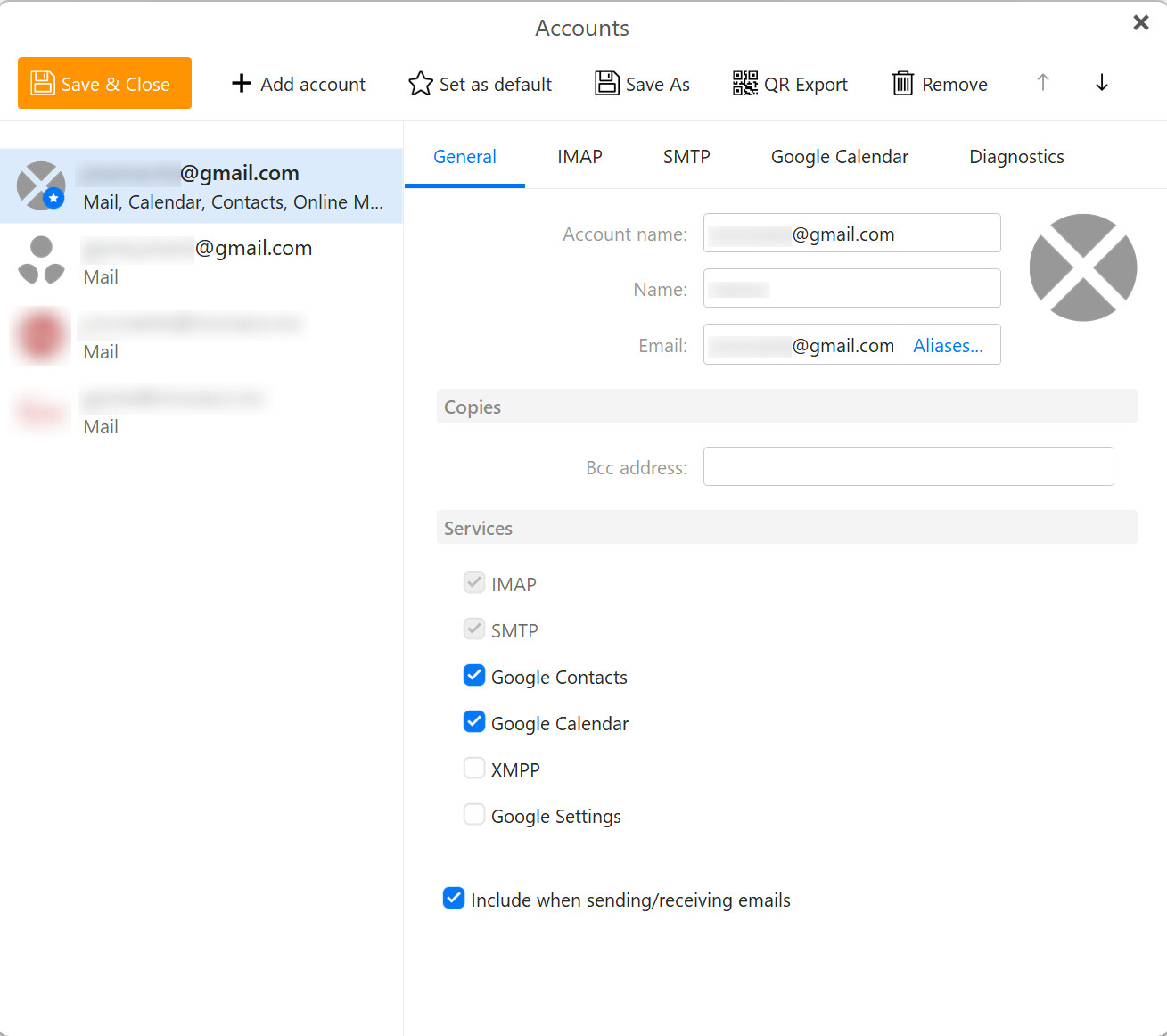This screenshot has width=1167, height=1036.
Task: Move account down with the down arrow
Action: click(1101, 83)
